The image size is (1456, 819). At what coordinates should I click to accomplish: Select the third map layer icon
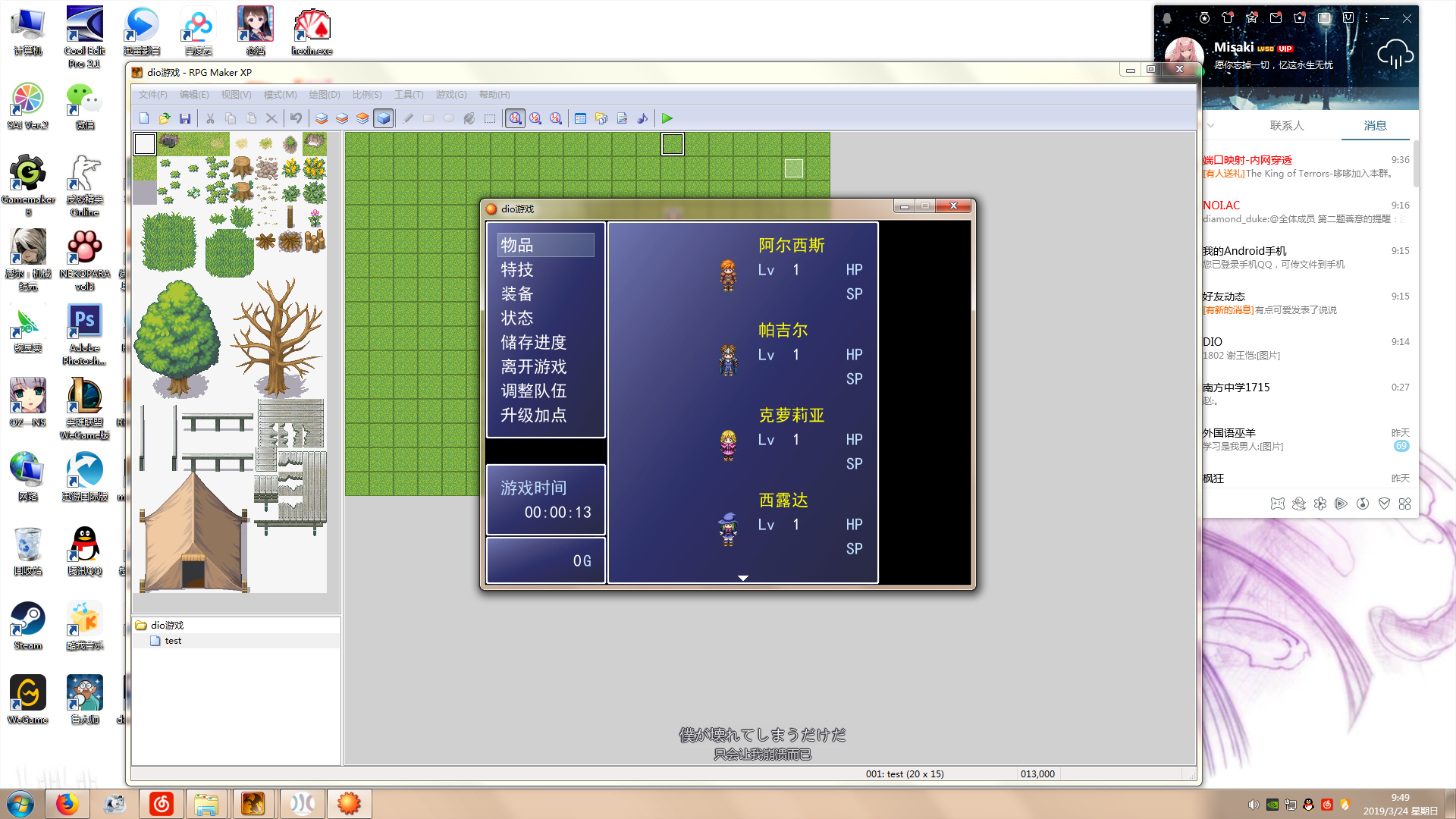362,118
